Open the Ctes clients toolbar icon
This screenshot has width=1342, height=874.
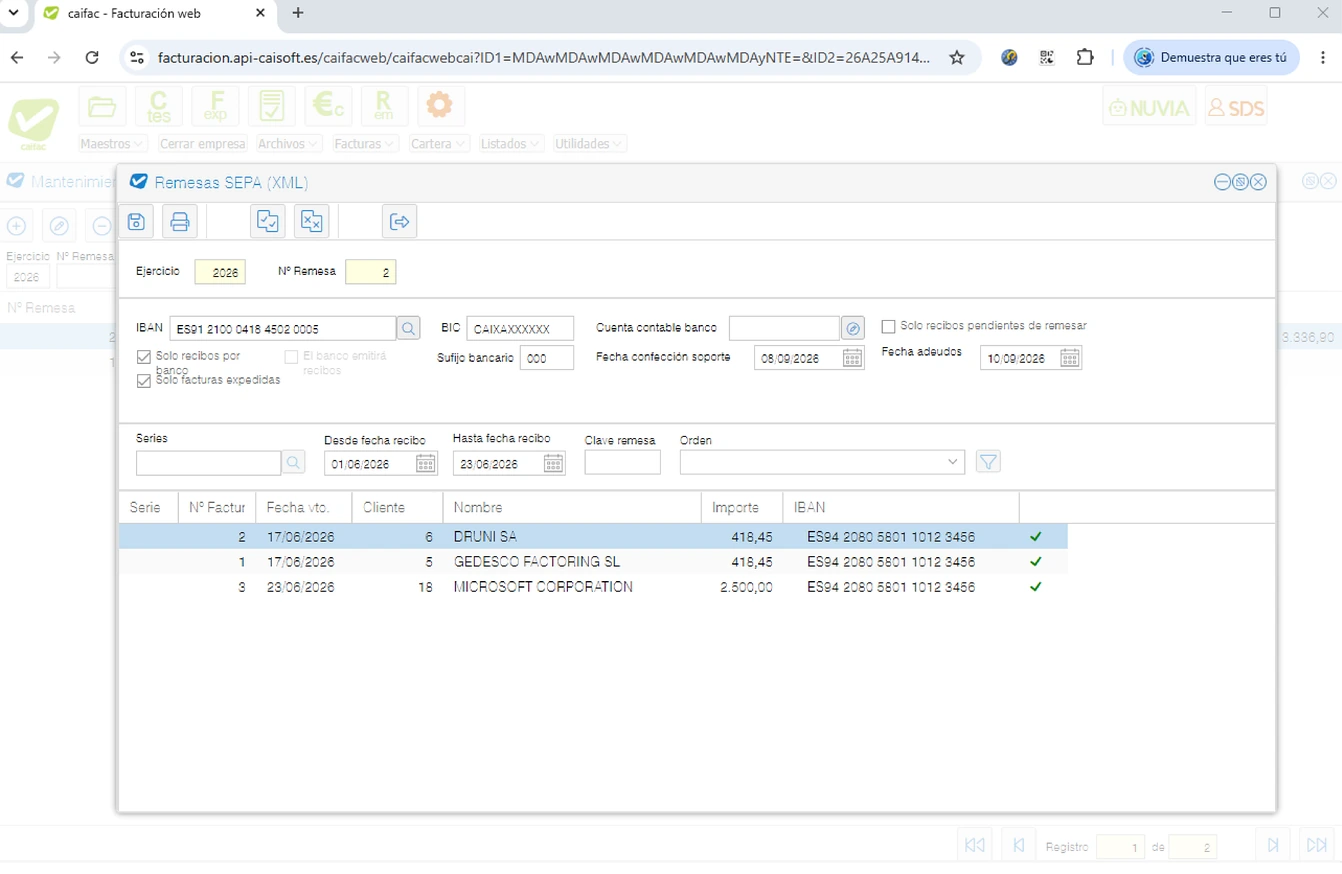[x=159, y=106]
